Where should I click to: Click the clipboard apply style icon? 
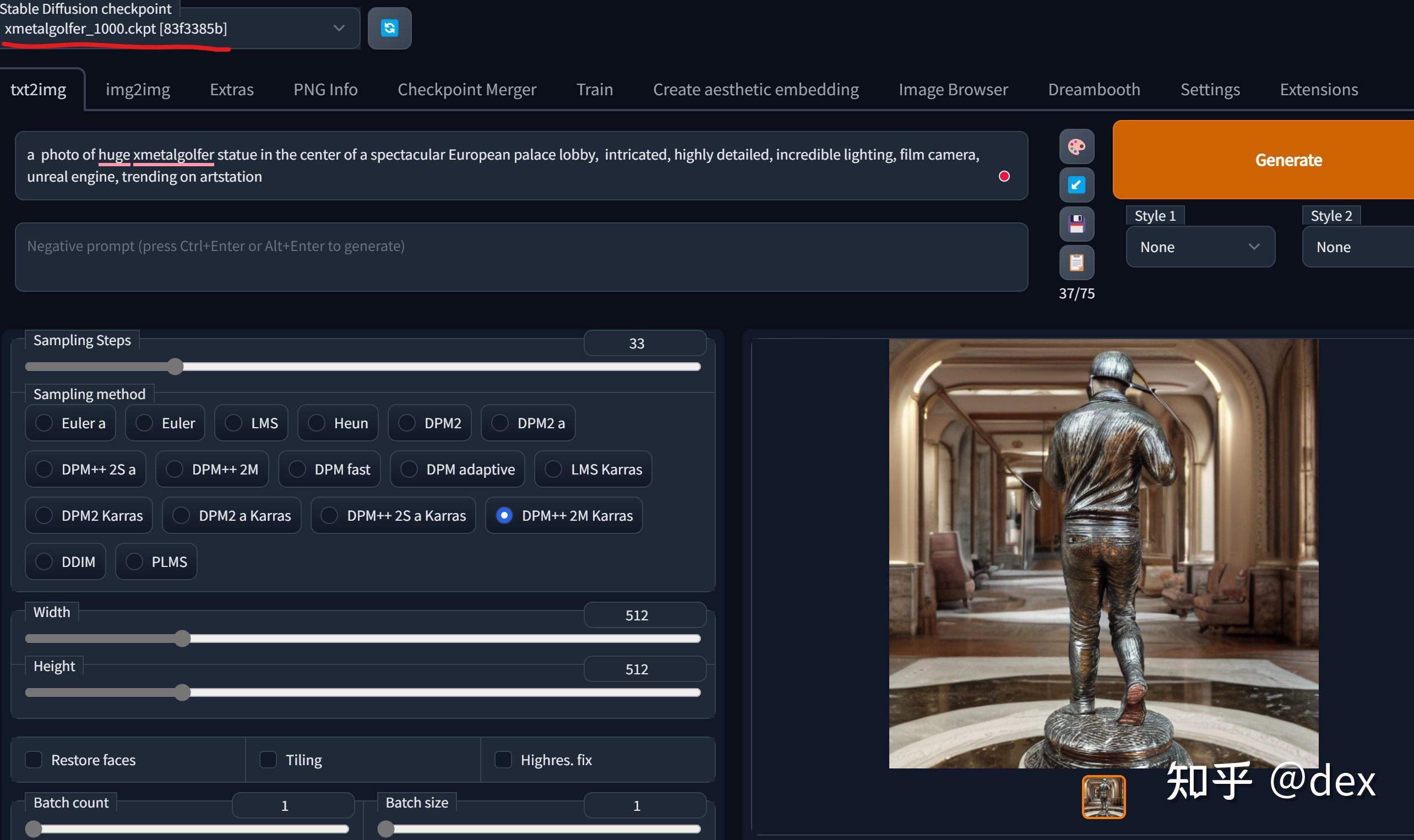[1076, 263]
